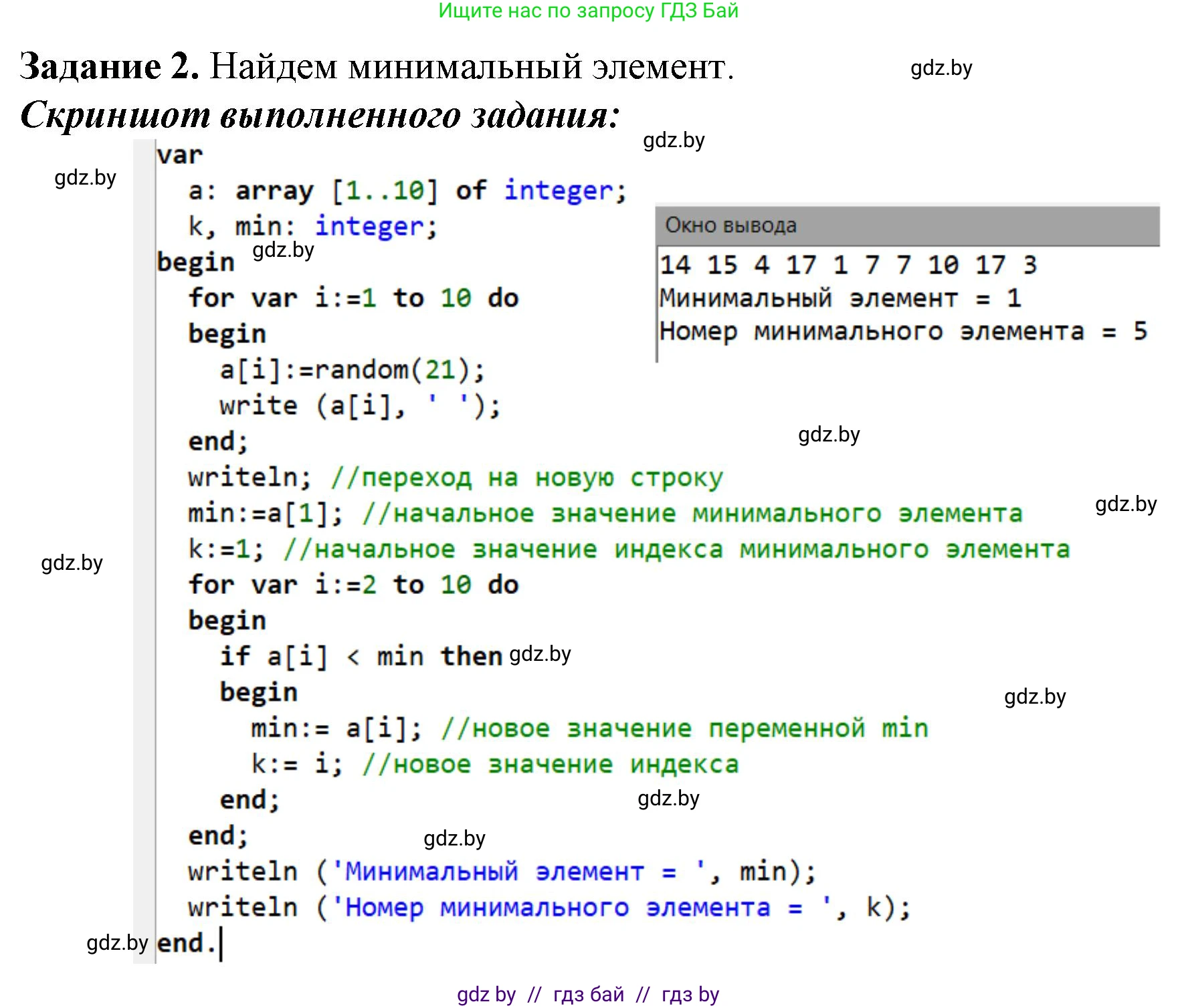This screenshot has height=1008, width=1178.
Task: Select the var declaration line
Action: [x=181, y=154]
